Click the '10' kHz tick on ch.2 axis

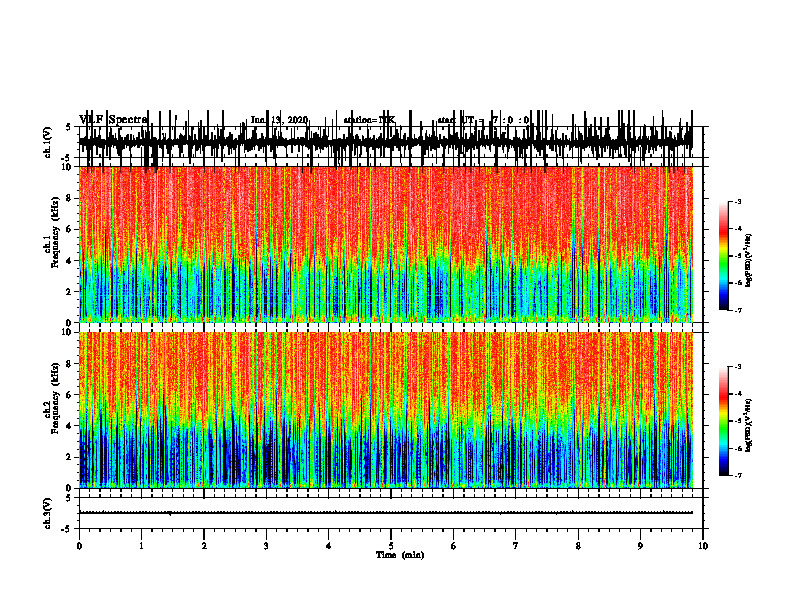click(x=67, y=332)
